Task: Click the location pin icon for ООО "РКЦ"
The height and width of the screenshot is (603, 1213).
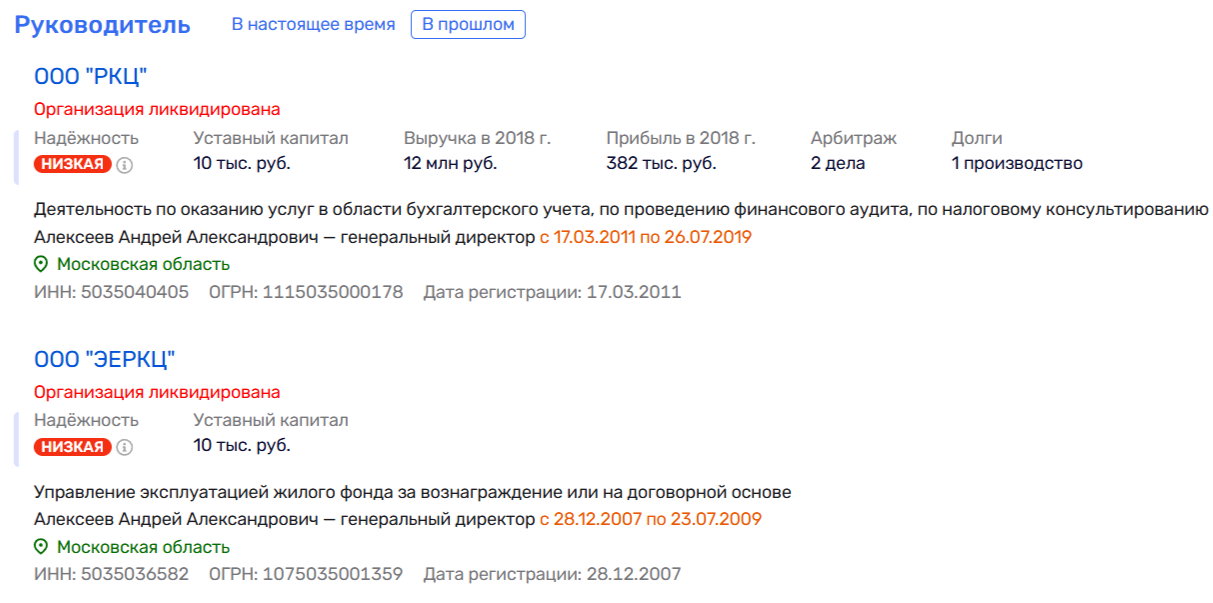Action: coord(41,266)
